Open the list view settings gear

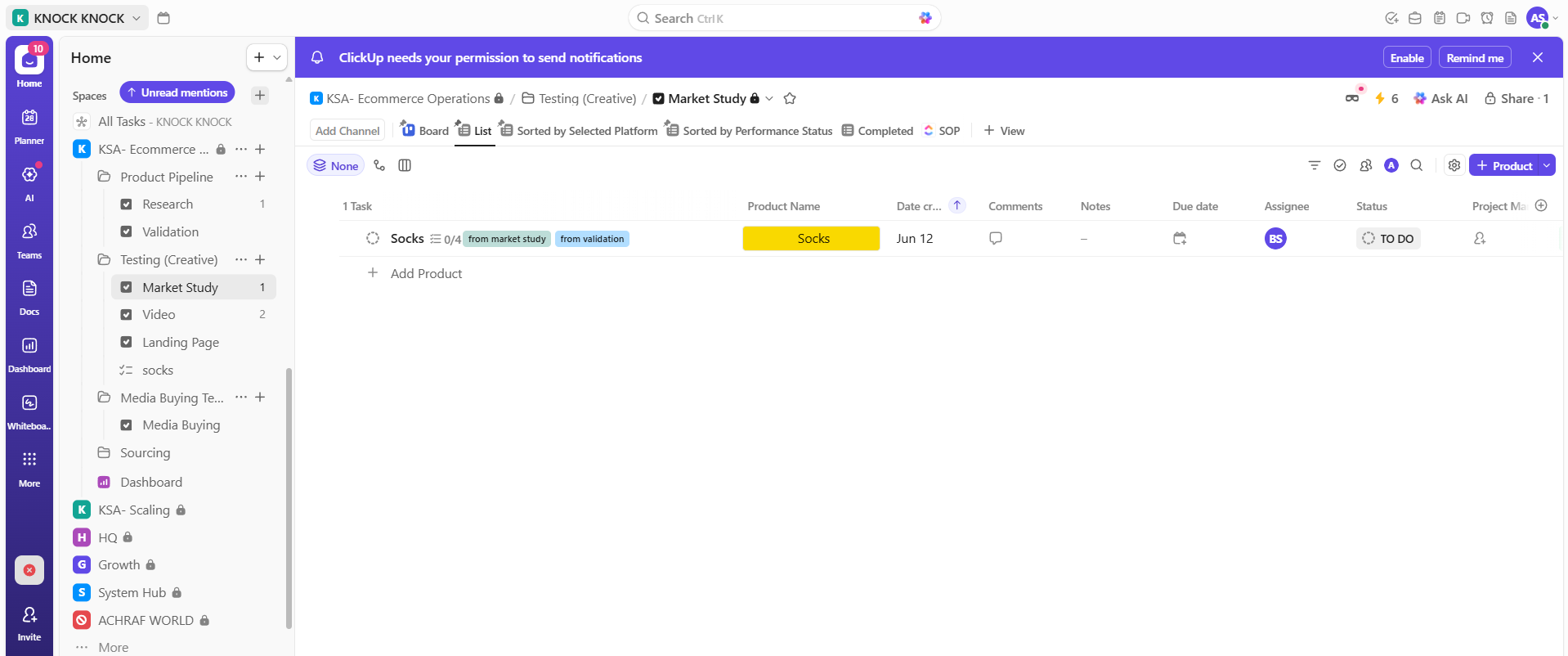pos(1454,165)
